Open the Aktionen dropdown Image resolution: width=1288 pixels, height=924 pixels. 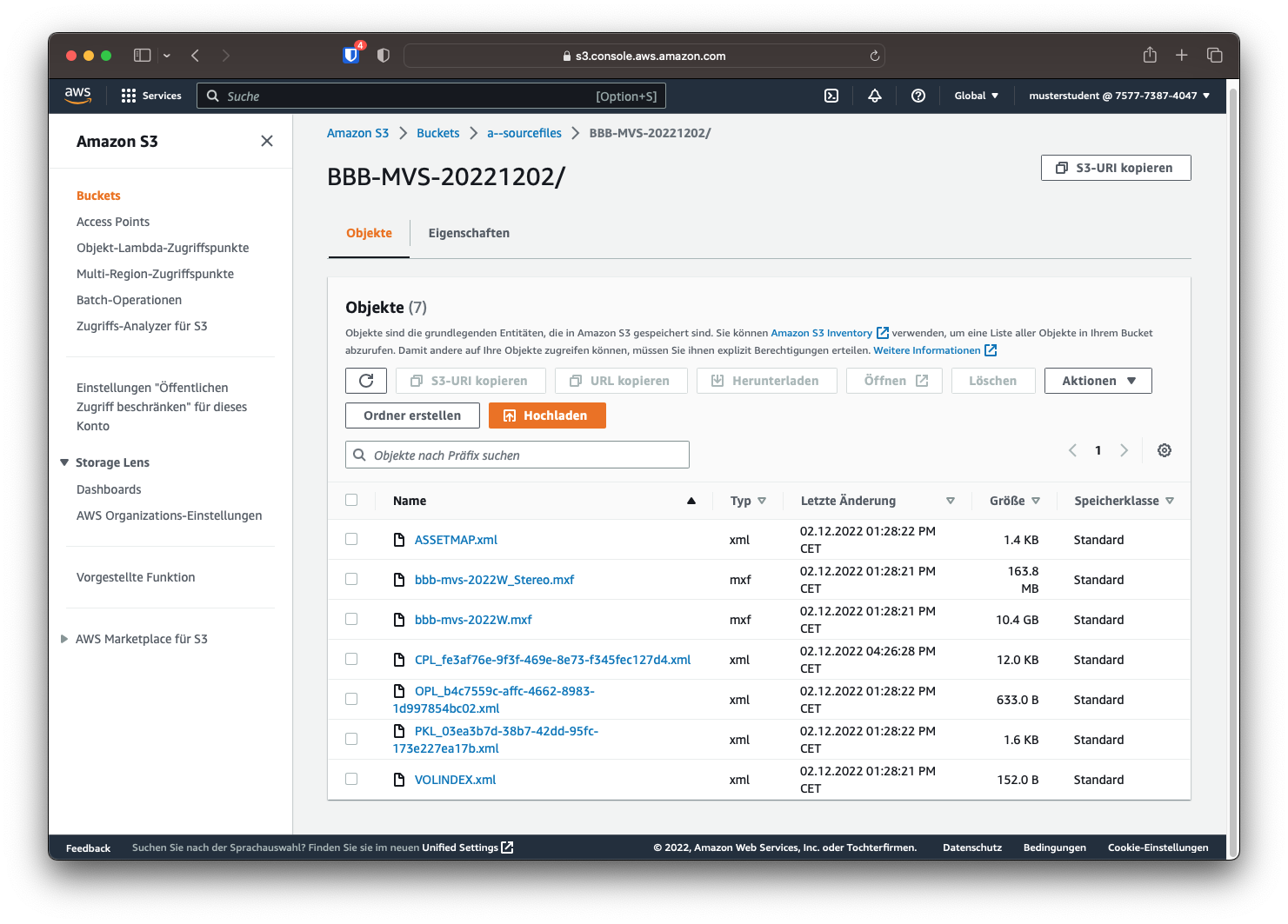(x=1098, y=381)
